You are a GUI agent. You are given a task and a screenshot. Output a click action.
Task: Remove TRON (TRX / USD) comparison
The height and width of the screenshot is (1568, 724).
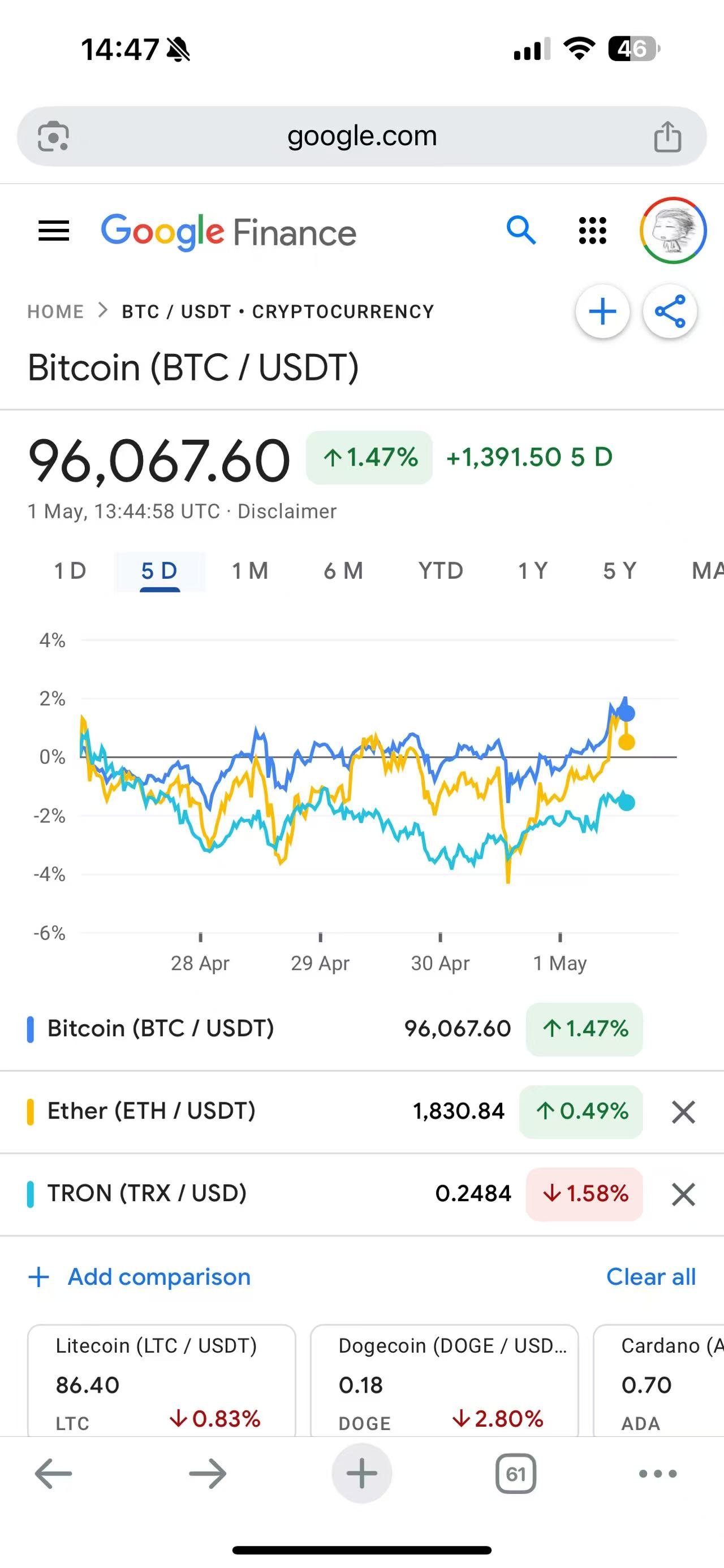coord(683,1194)
